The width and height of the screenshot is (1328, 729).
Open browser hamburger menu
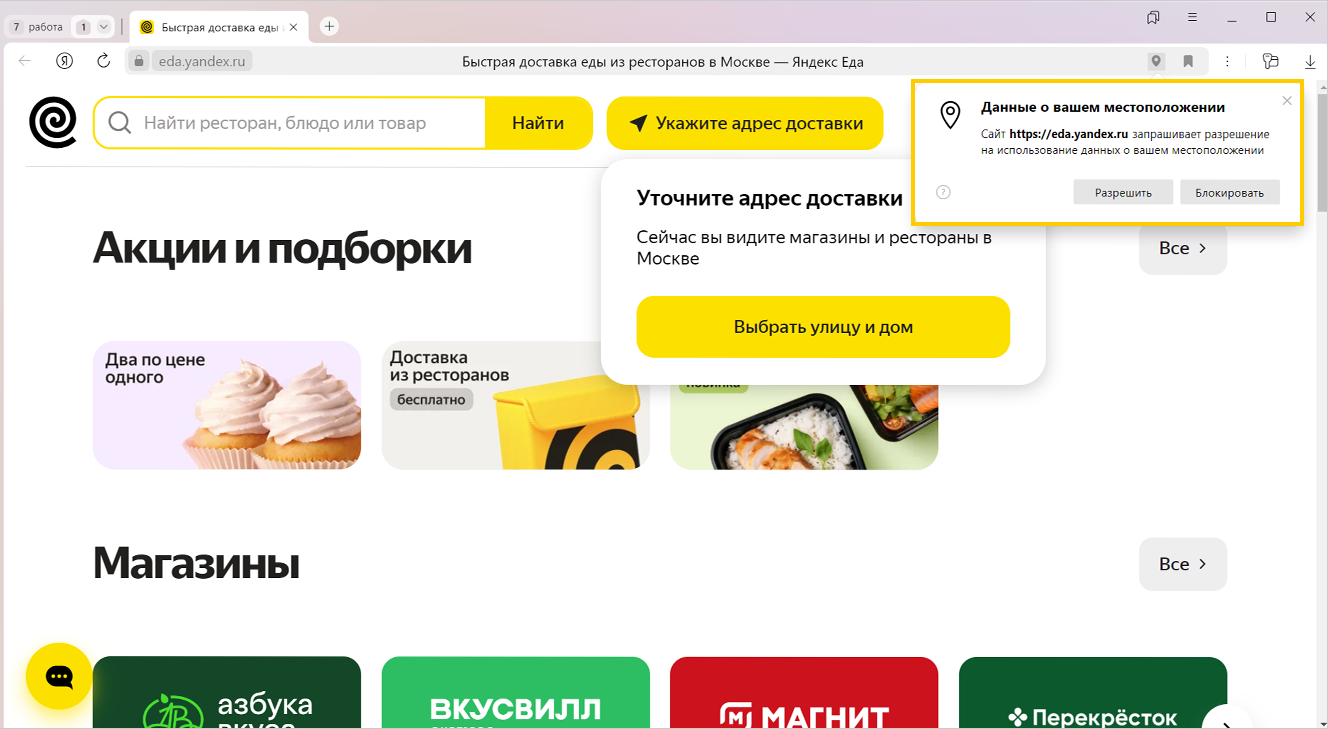1192,17
